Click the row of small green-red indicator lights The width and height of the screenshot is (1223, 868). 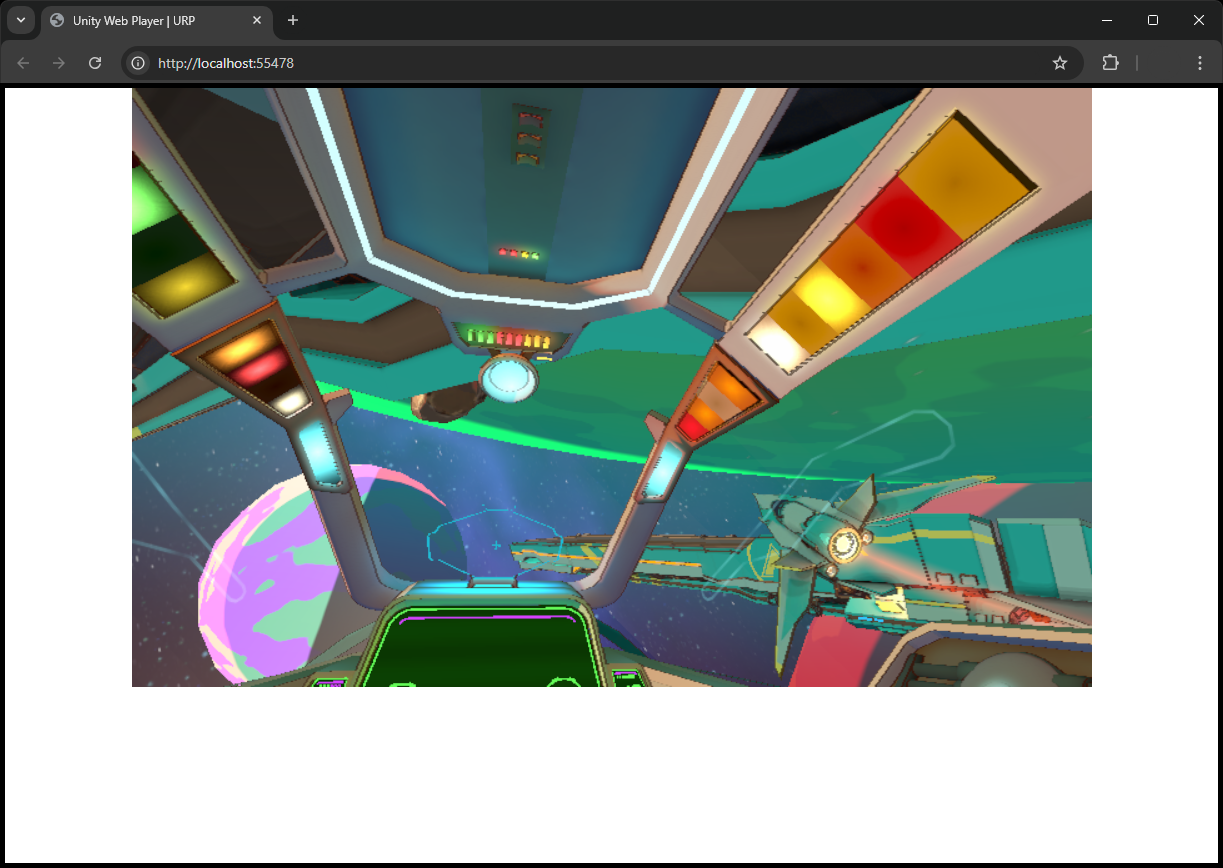[x=507, y=338]
